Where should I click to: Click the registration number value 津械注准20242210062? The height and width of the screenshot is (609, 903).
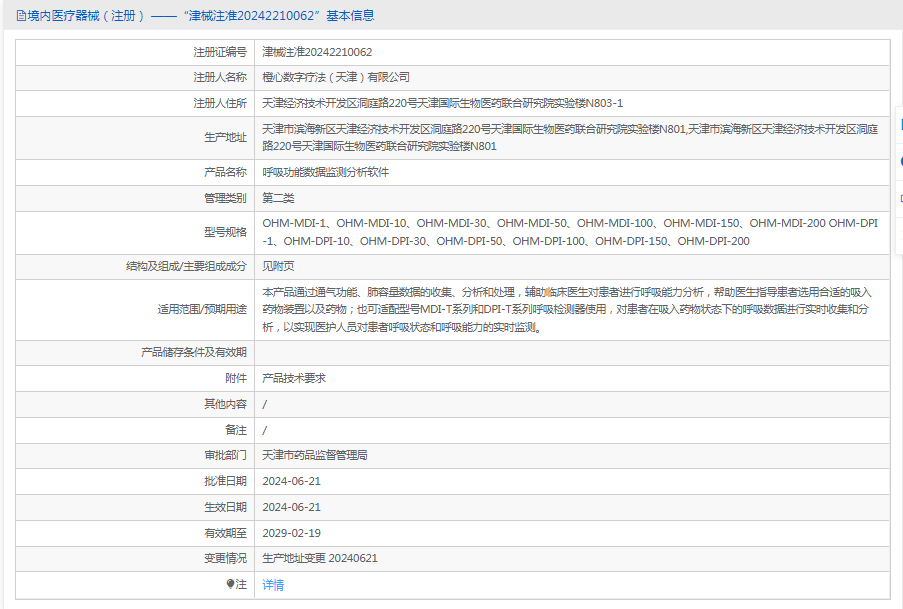point(317,51)
